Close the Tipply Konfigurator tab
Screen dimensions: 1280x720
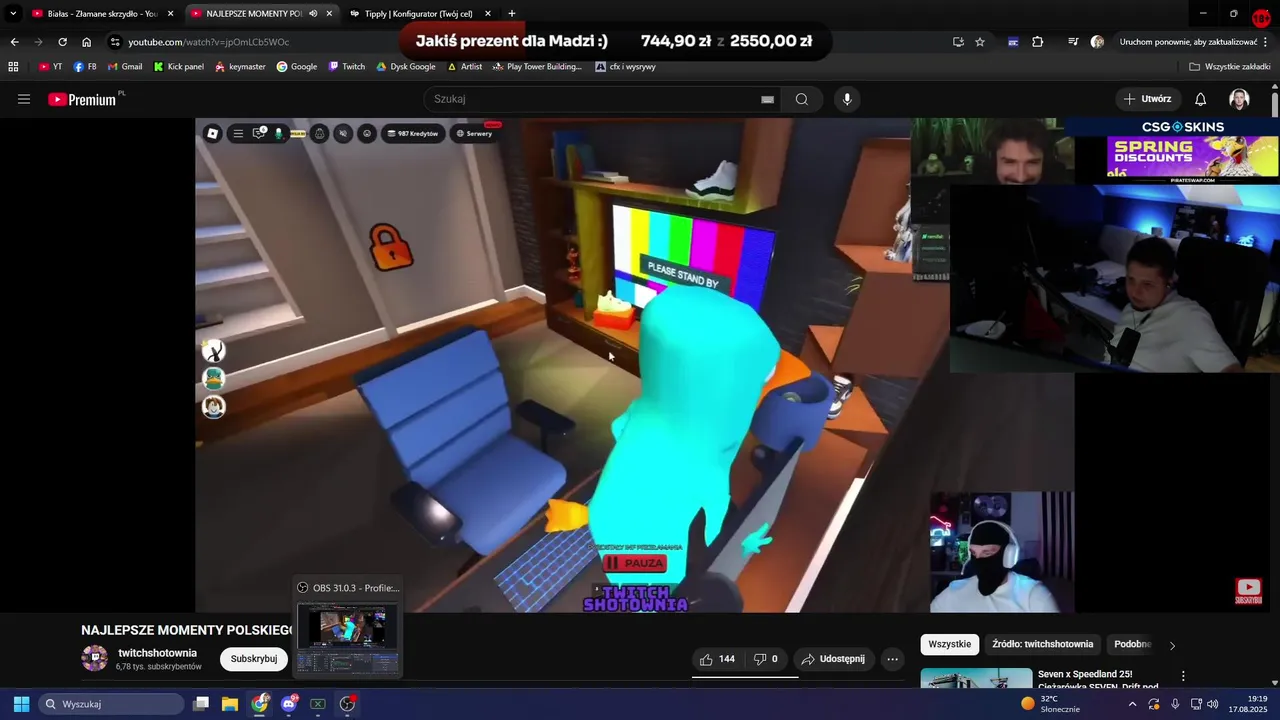[487, 14]
